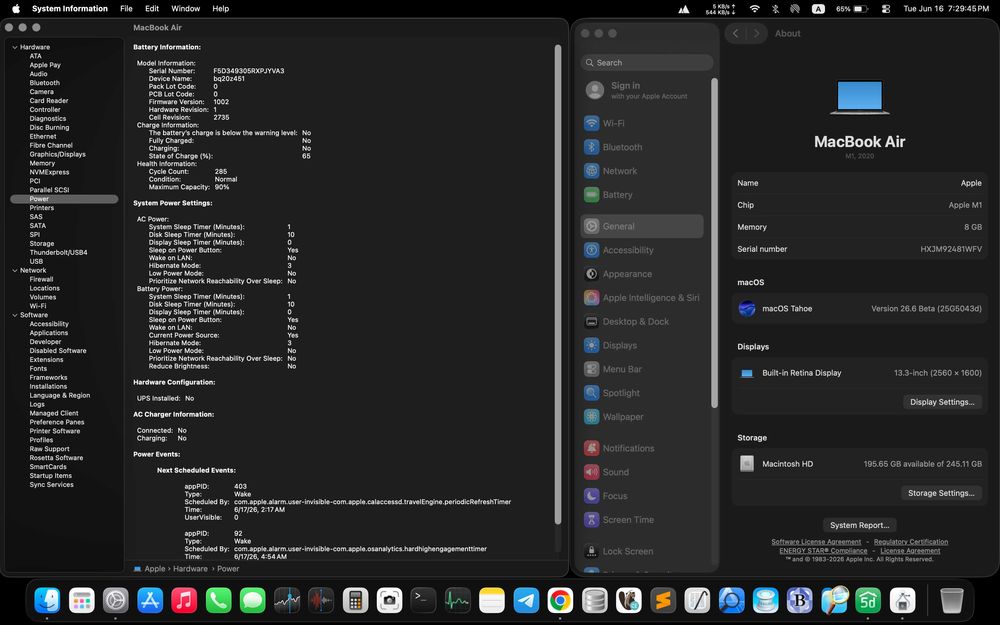Open Battery settings in System Settings sidebar
Screen dimensions: 1000x625
642,195
